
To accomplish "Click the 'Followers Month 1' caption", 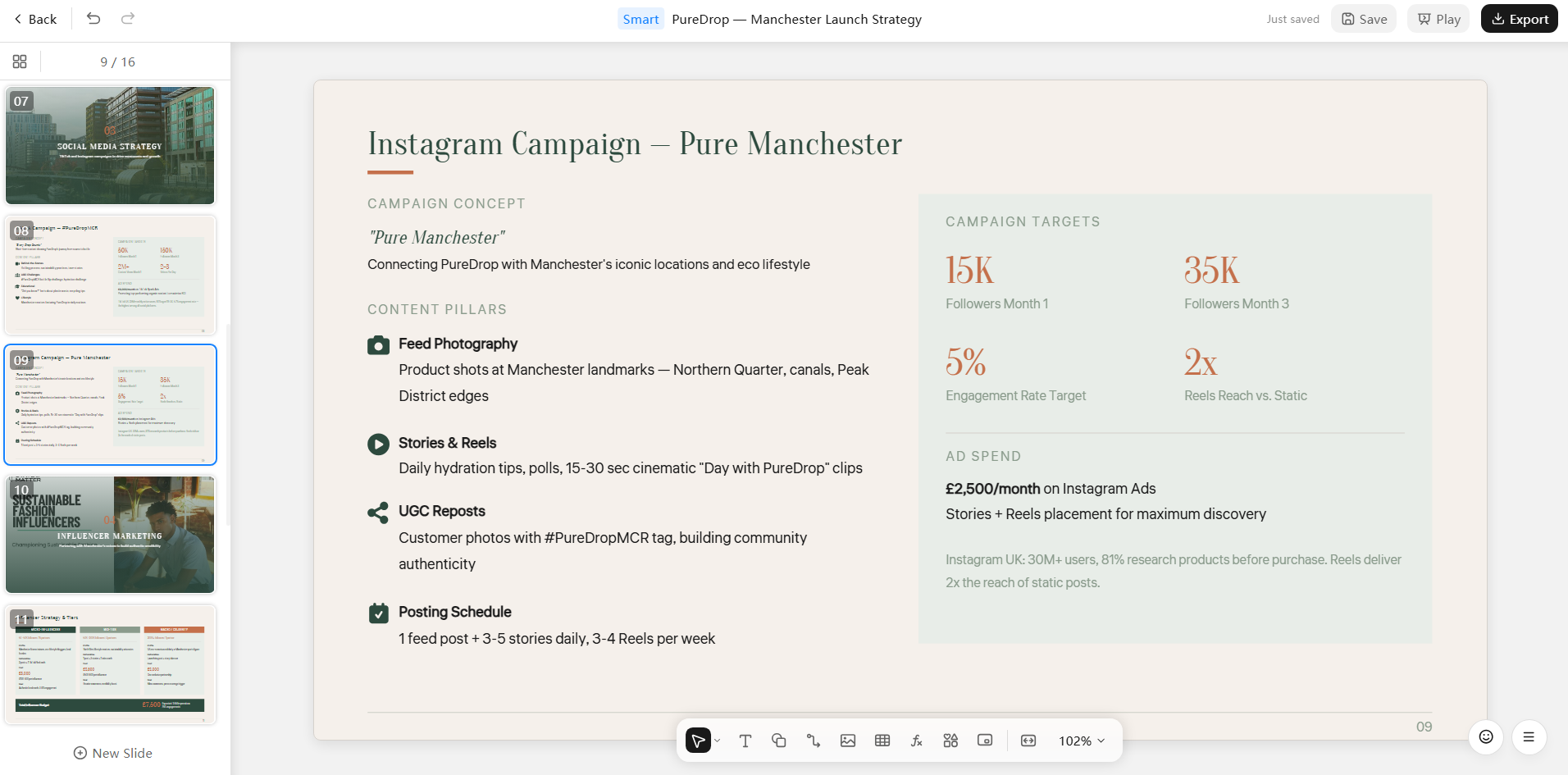I will tap(996, 303).
